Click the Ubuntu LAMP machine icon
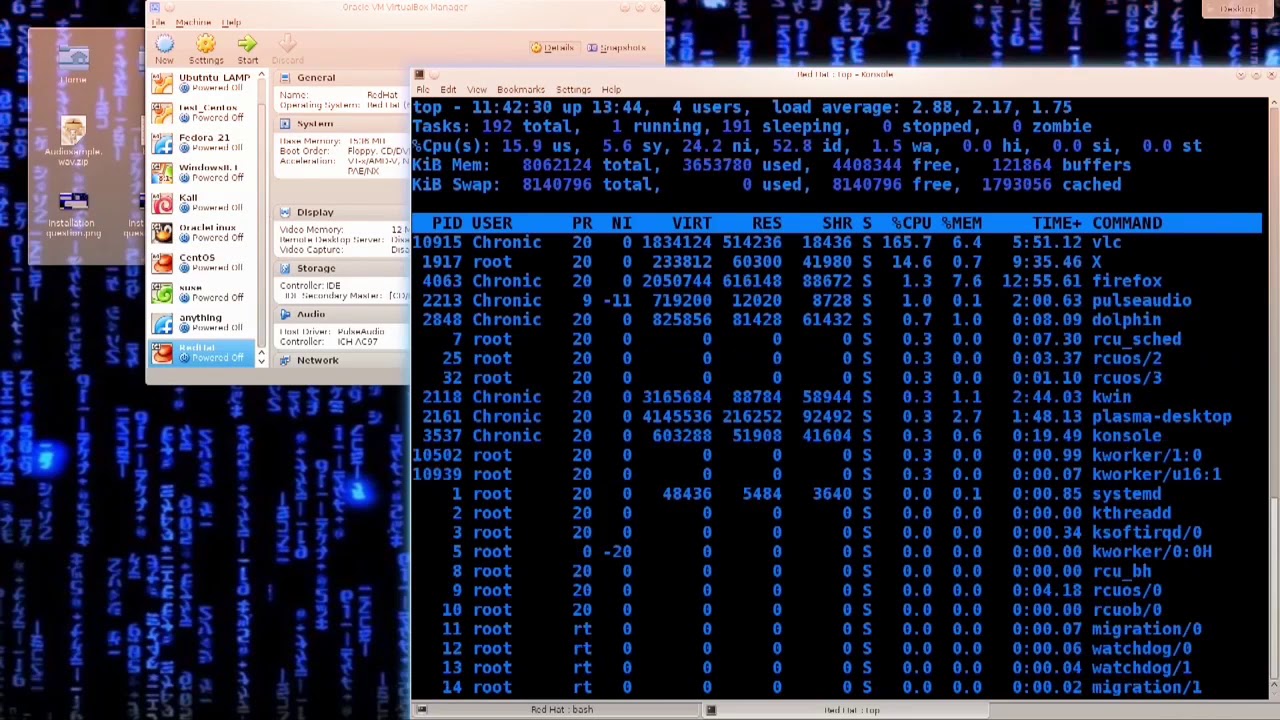Screen dimensions: 1280x720 161,82
